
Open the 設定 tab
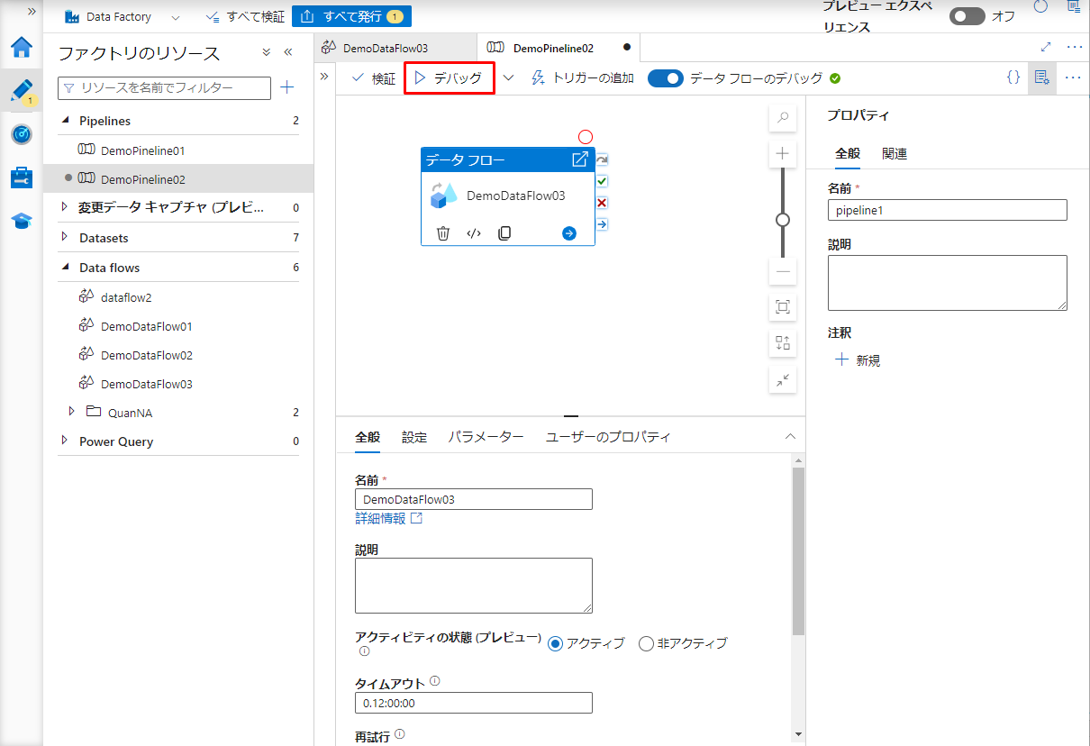point(414,437)
